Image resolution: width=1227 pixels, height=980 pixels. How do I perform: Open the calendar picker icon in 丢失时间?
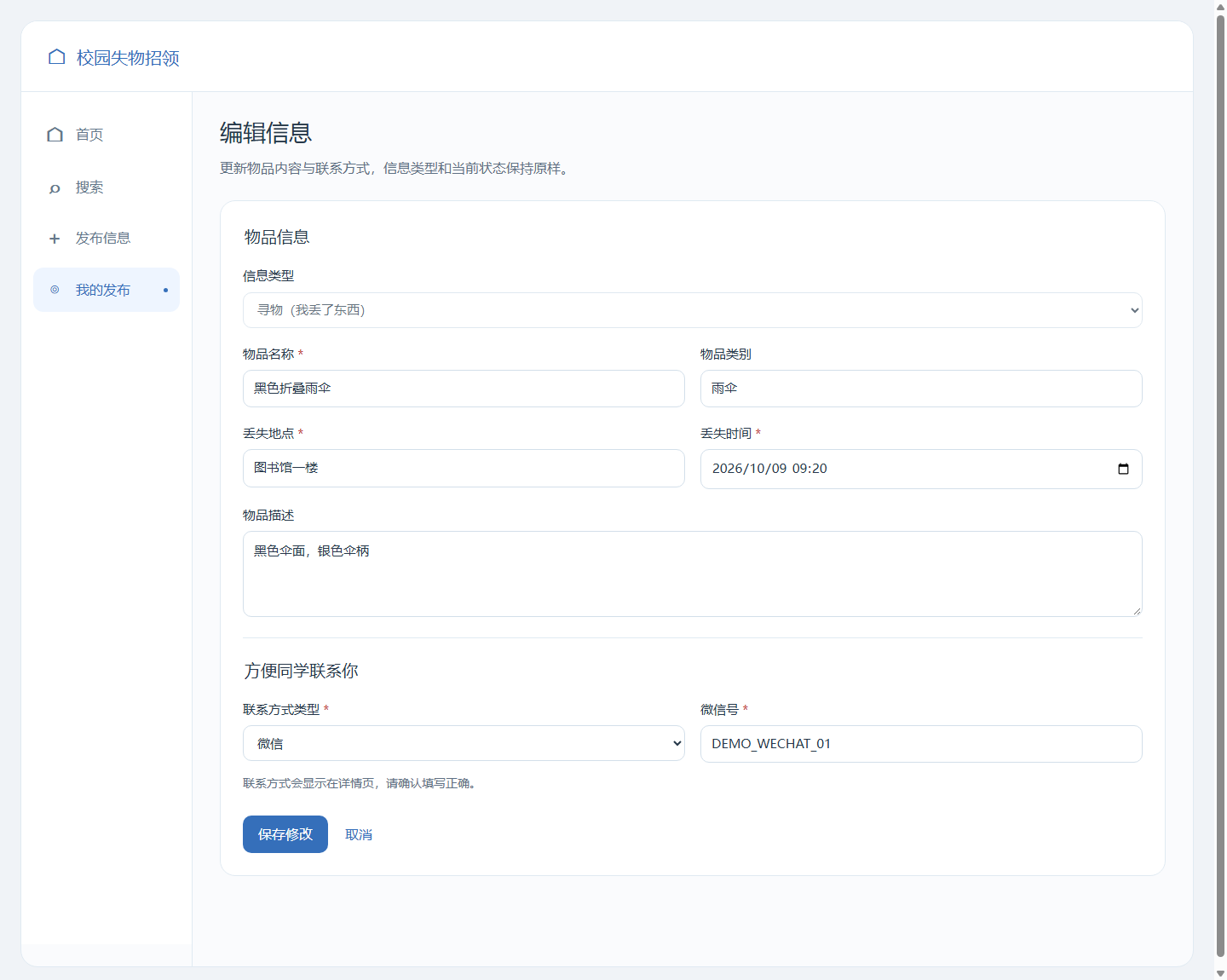coord(1123,469)
